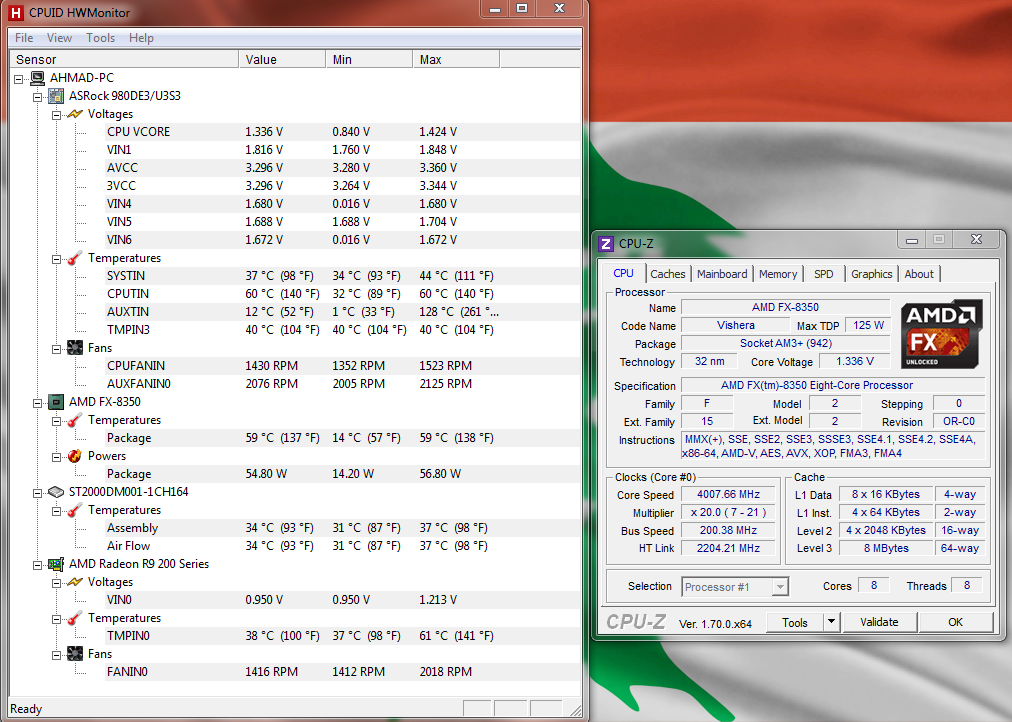Click the Fans icon under AMD Radeon R9
This screenshot has width=1012, height=722.
point(75,654)
